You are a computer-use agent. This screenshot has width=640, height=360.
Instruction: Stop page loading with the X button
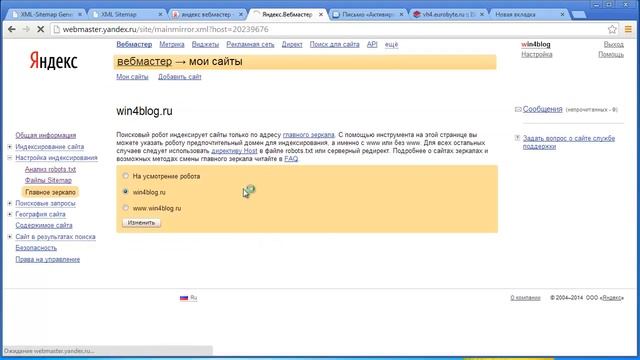[x=40, y=29]
